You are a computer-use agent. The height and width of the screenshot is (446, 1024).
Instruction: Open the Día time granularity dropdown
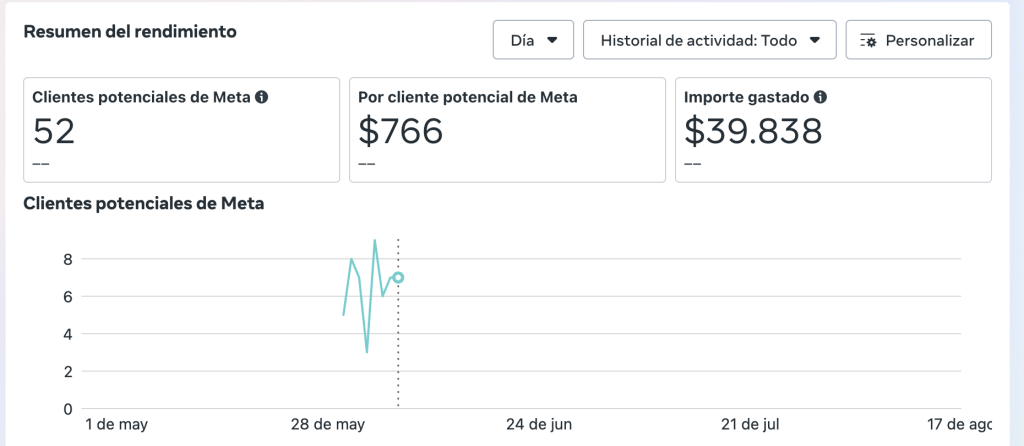[533, 41]
